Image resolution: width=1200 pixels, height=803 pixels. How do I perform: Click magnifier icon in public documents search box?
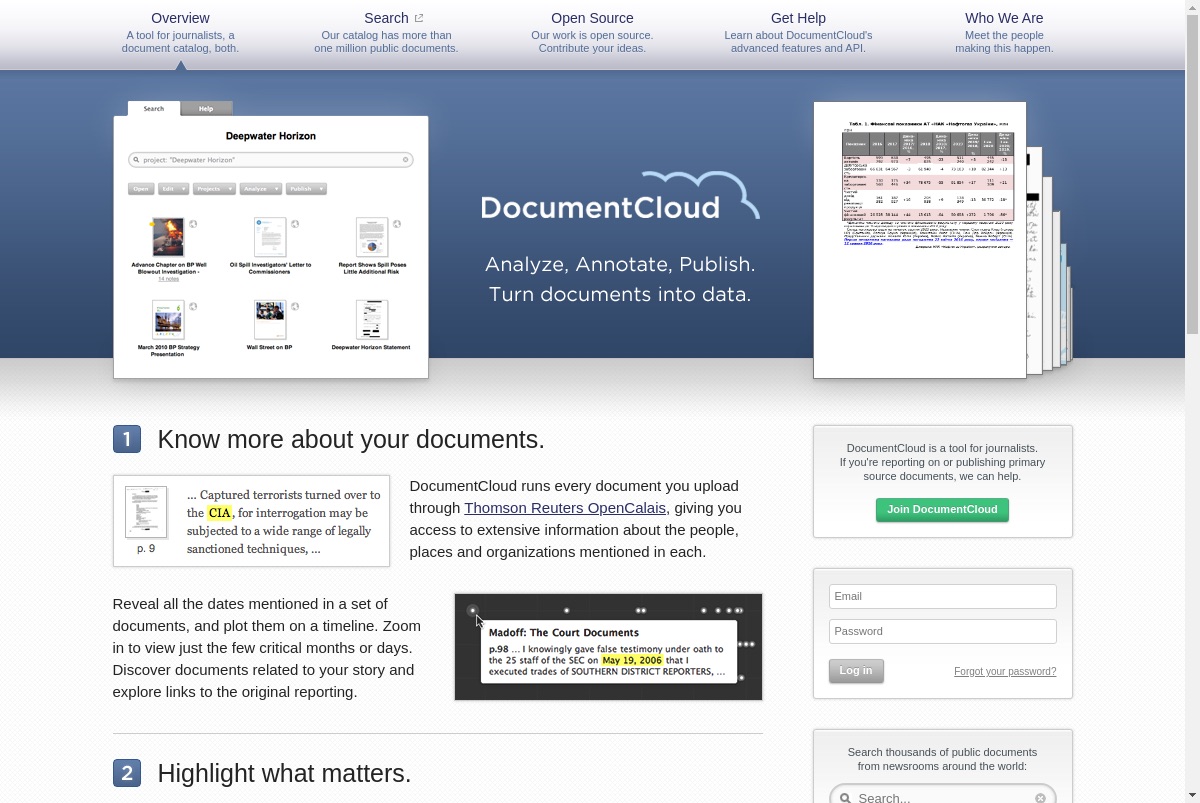[x=845, y=798]
